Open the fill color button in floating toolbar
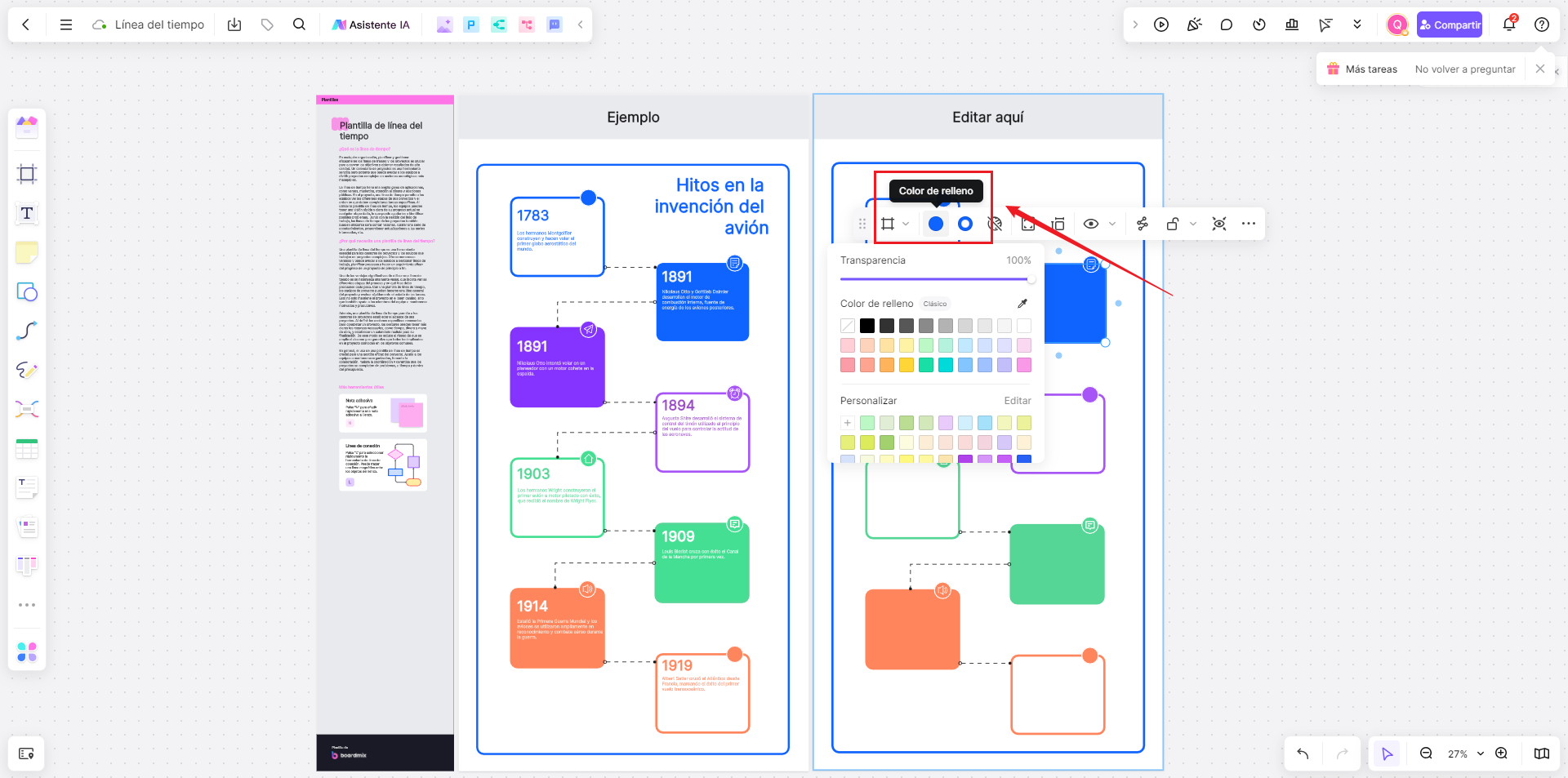The width and height of the screenshot is (1568, 778). (x=936, y=224)
